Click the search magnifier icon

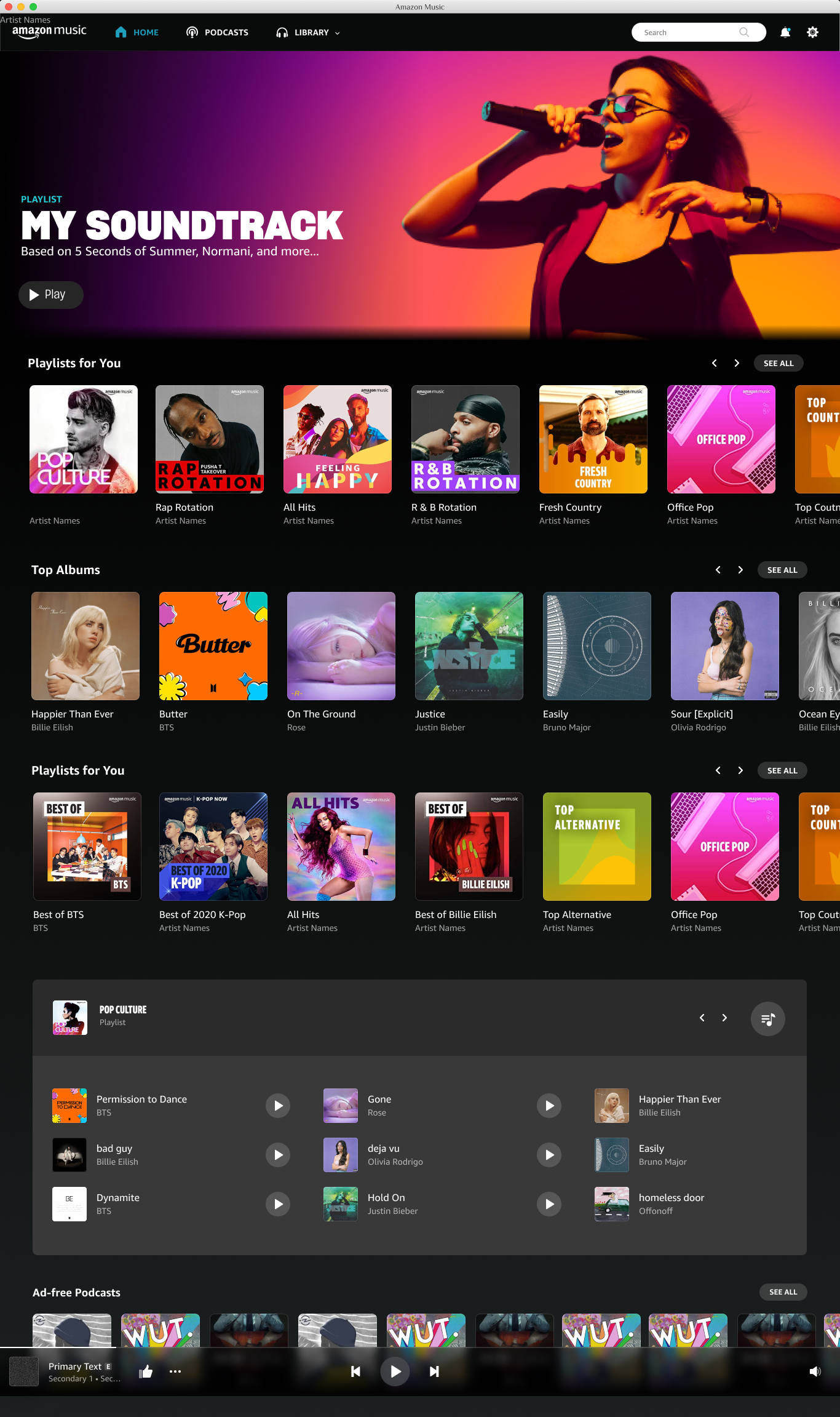[x=744, y=33]
